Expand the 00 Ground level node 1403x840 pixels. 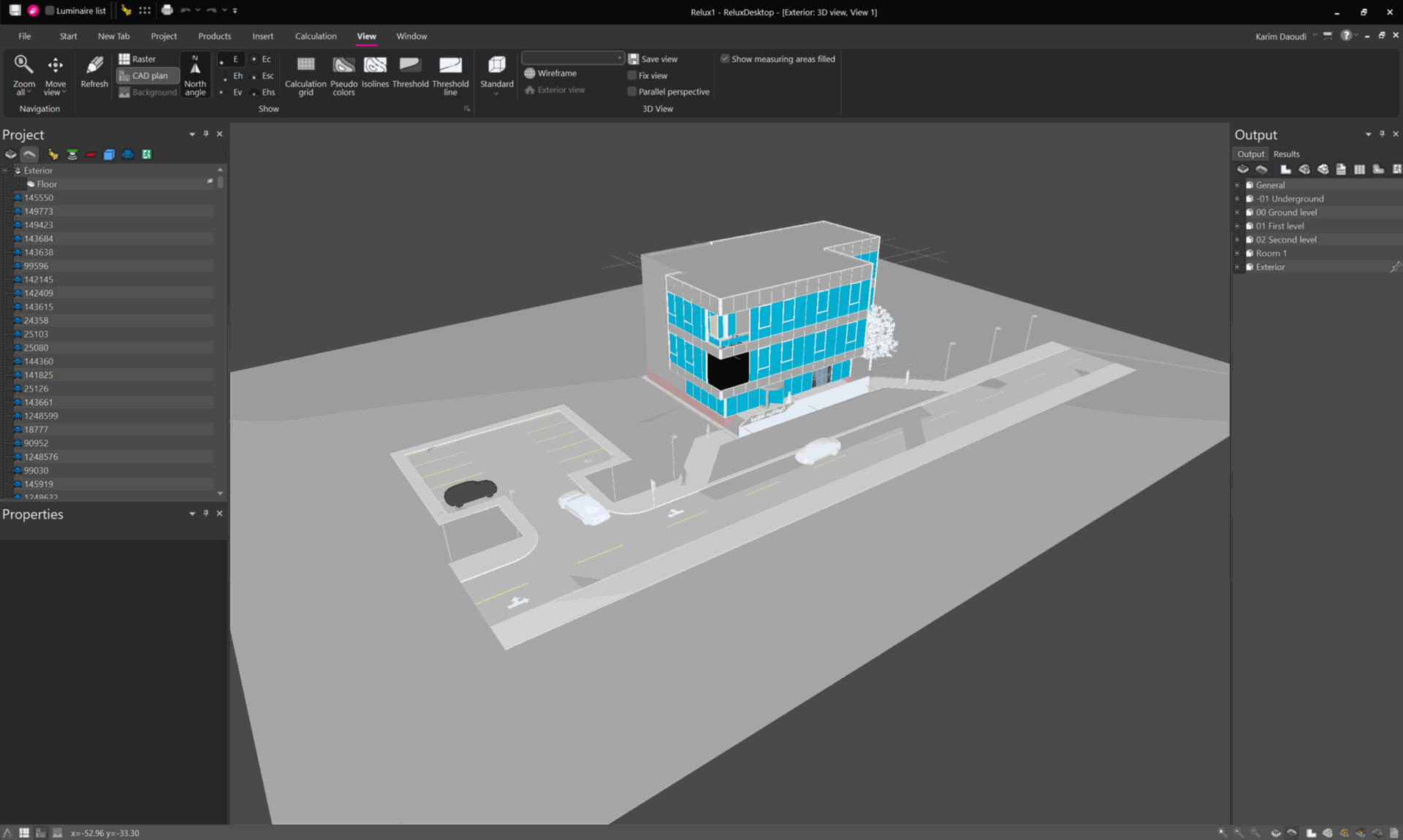pyautogui.click(x=1237, y=213)
